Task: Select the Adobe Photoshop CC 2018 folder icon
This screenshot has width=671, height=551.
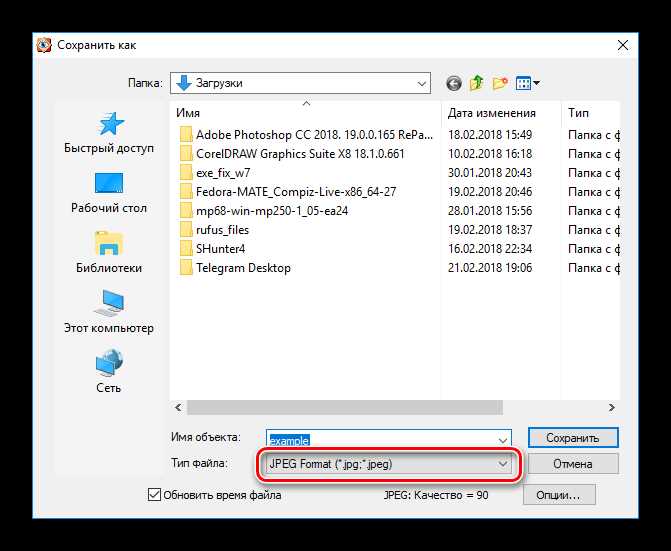Action: (186, 135)
